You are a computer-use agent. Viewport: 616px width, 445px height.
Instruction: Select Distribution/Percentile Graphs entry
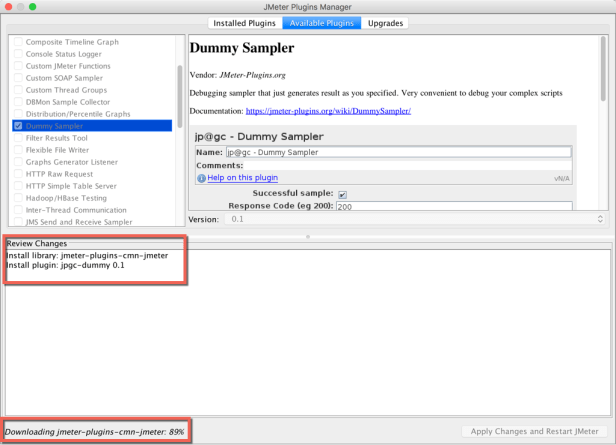[78, 114]
